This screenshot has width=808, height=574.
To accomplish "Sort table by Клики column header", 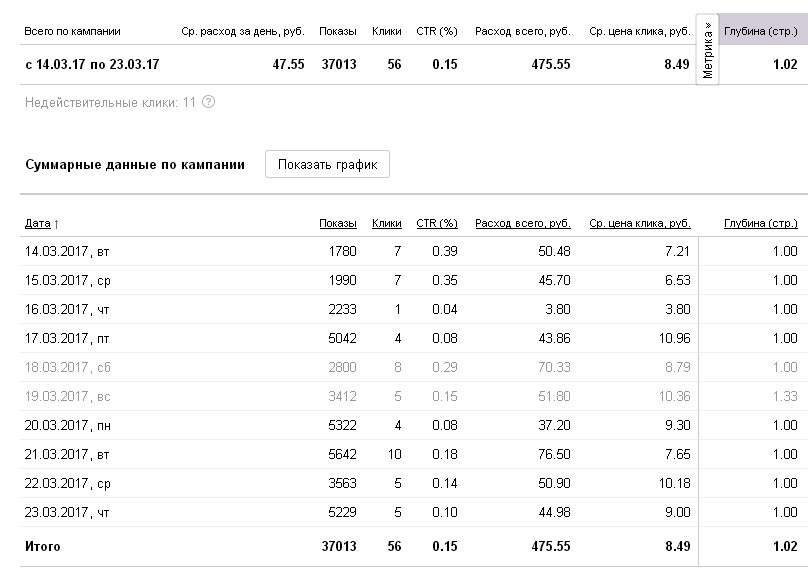I will click(x=386, y=223).
